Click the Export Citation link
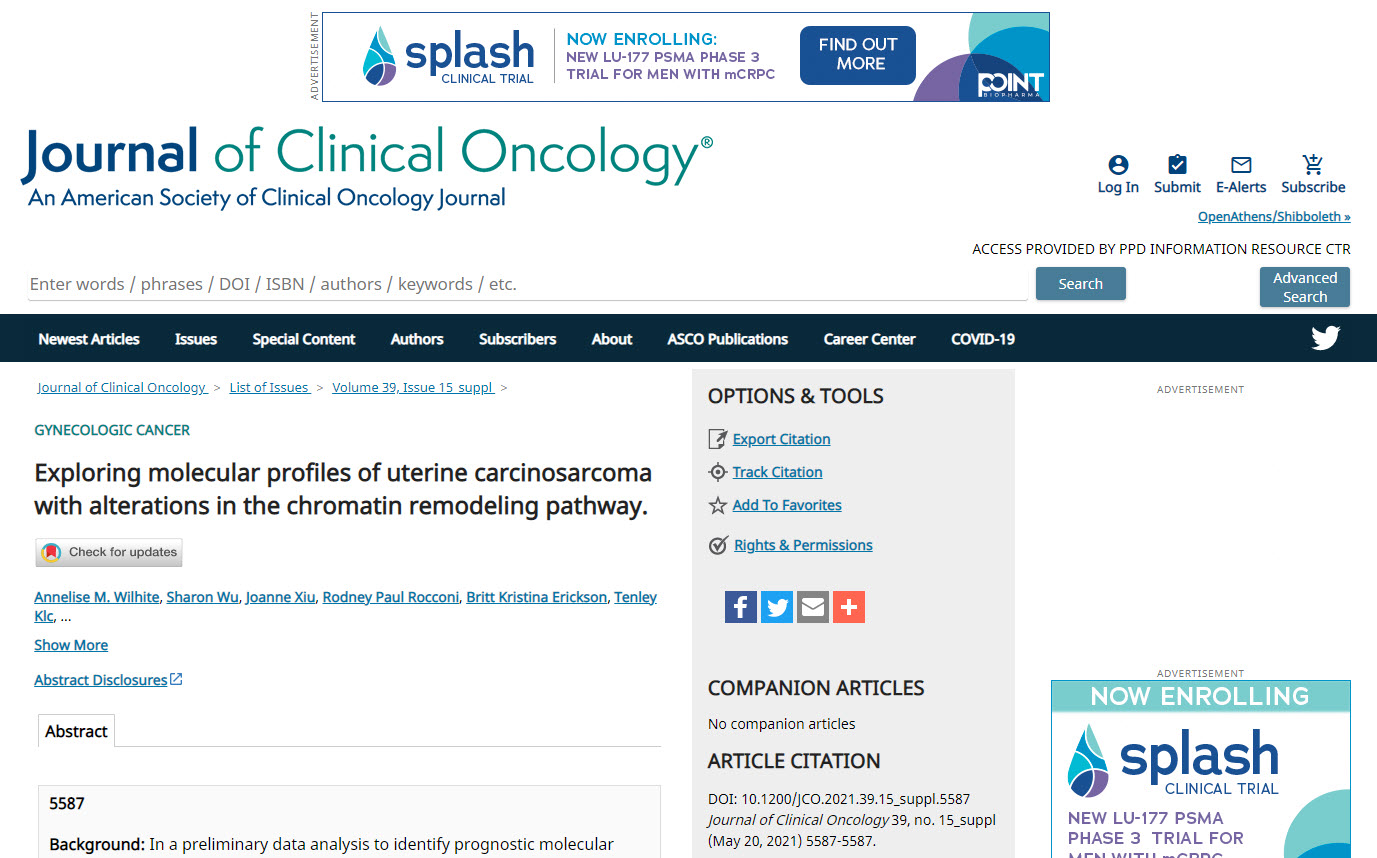This screenshot has height=858, width=1377. point(781,439)
